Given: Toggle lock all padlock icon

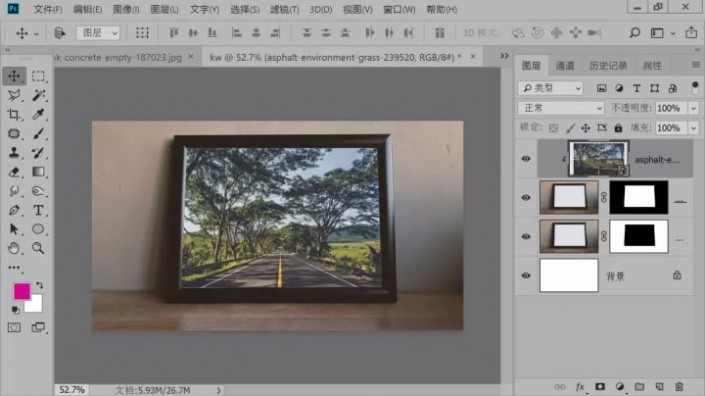Looking at the screenshot, I should [x=618, y=128].
